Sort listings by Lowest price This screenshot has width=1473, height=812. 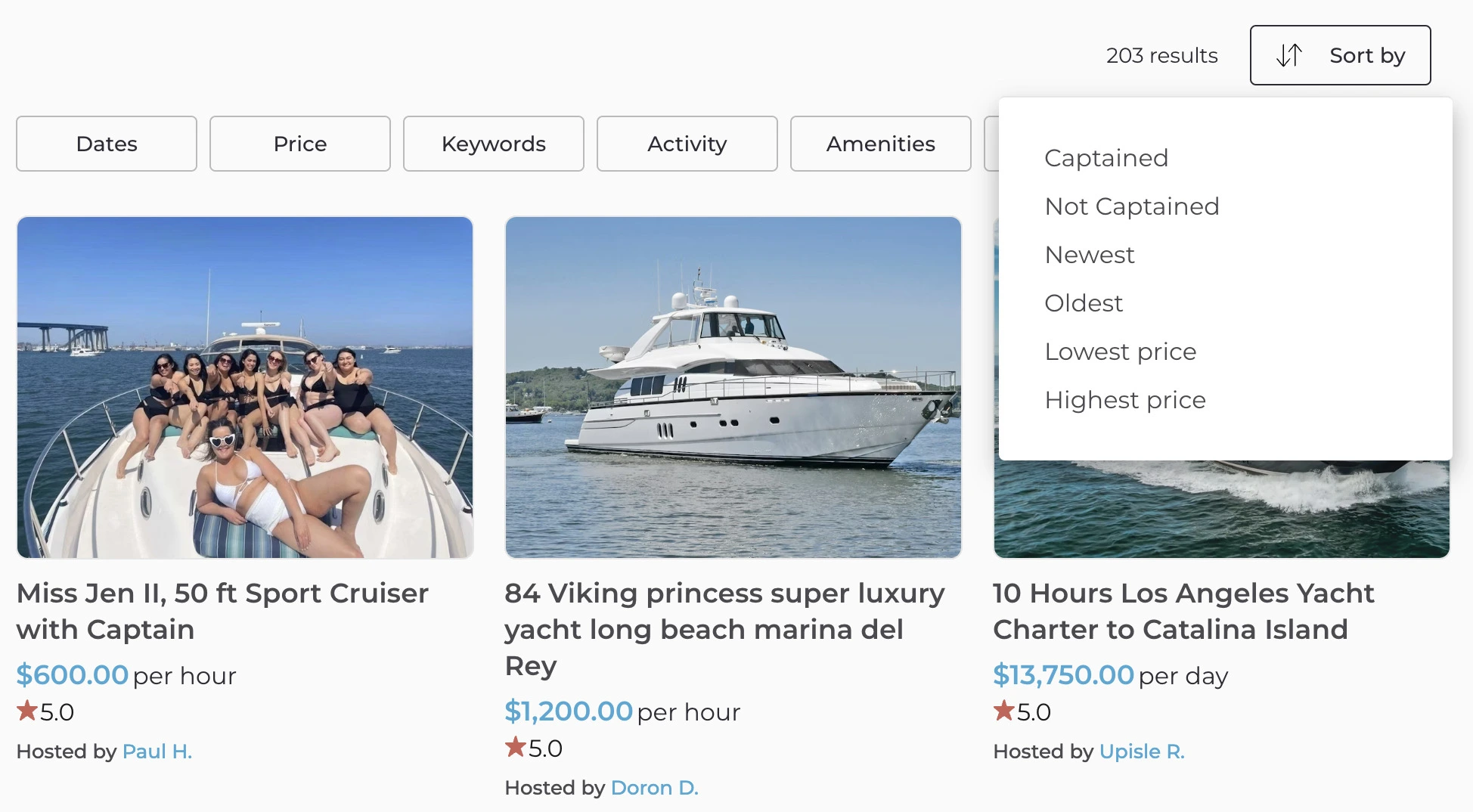point(1120,351)
